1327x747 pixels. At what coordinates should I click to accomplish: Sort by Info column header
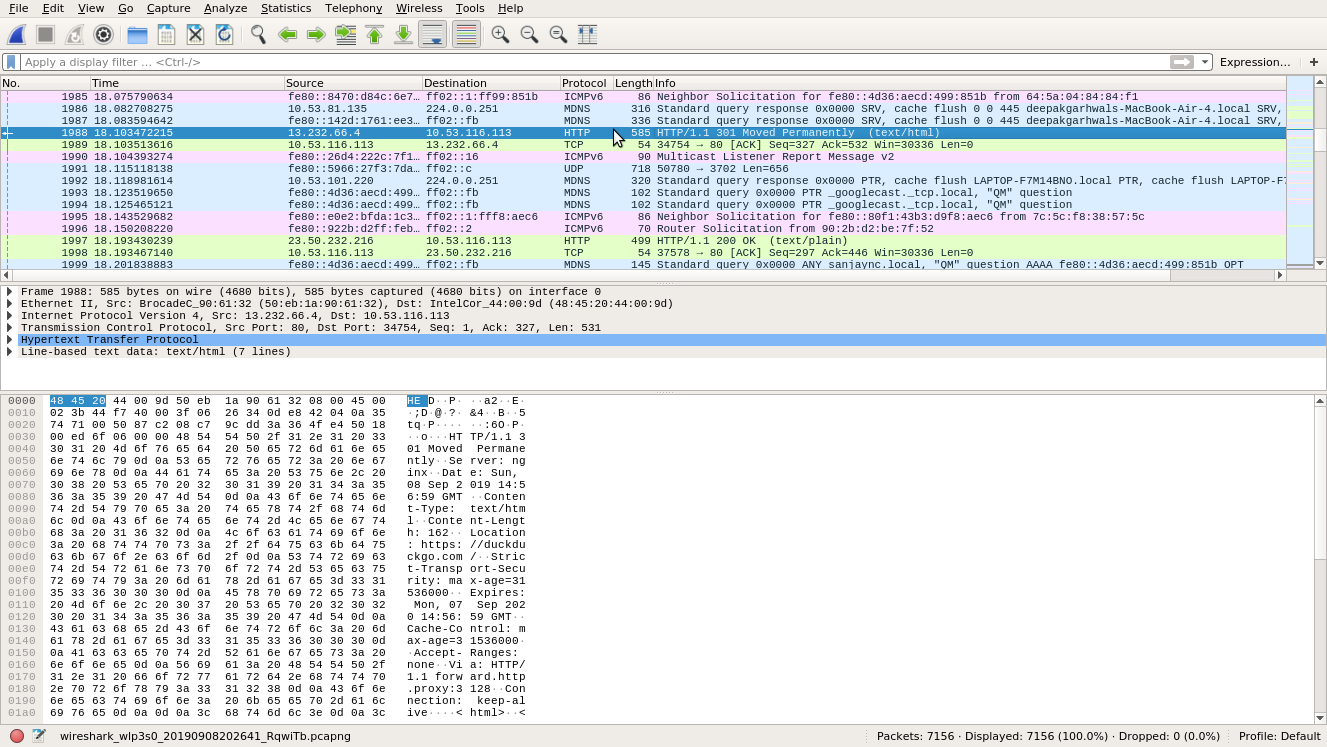click(969, 83)
